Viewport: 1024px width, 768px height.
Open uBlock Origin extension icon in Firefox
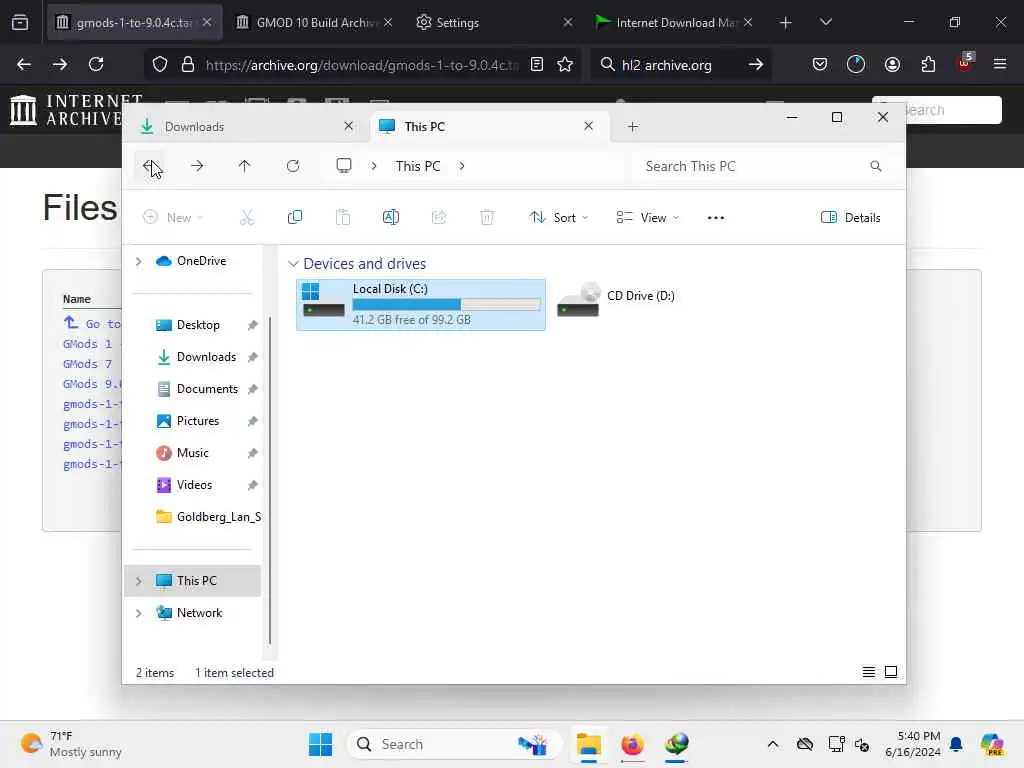[x=965, y=63]
